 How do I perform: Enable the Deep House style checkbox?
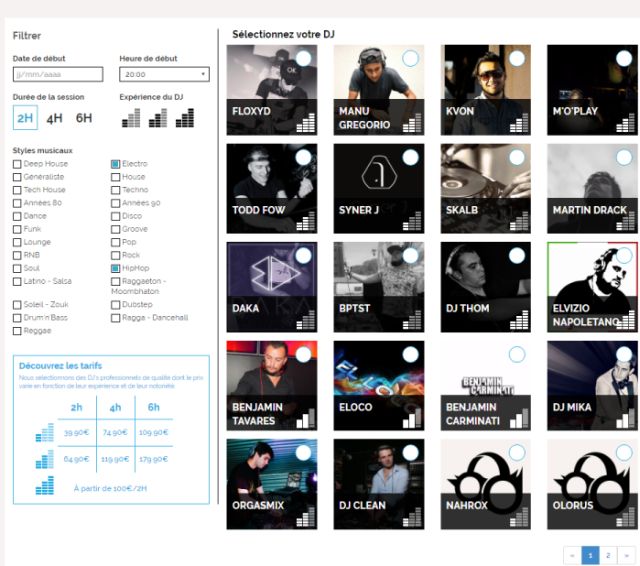click(x=17, y=164)
